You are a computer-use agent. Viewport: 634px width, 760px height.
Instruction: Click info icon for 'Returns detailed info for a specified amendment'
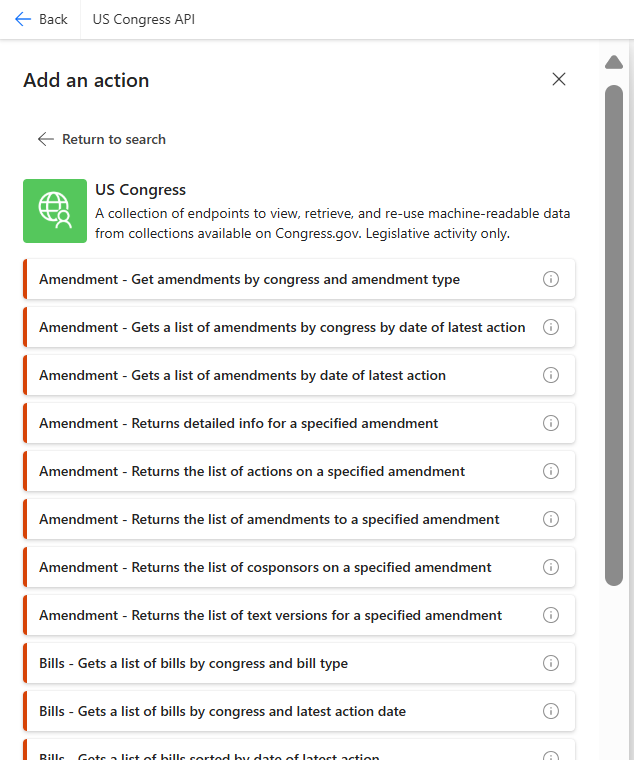coord(550,423)
